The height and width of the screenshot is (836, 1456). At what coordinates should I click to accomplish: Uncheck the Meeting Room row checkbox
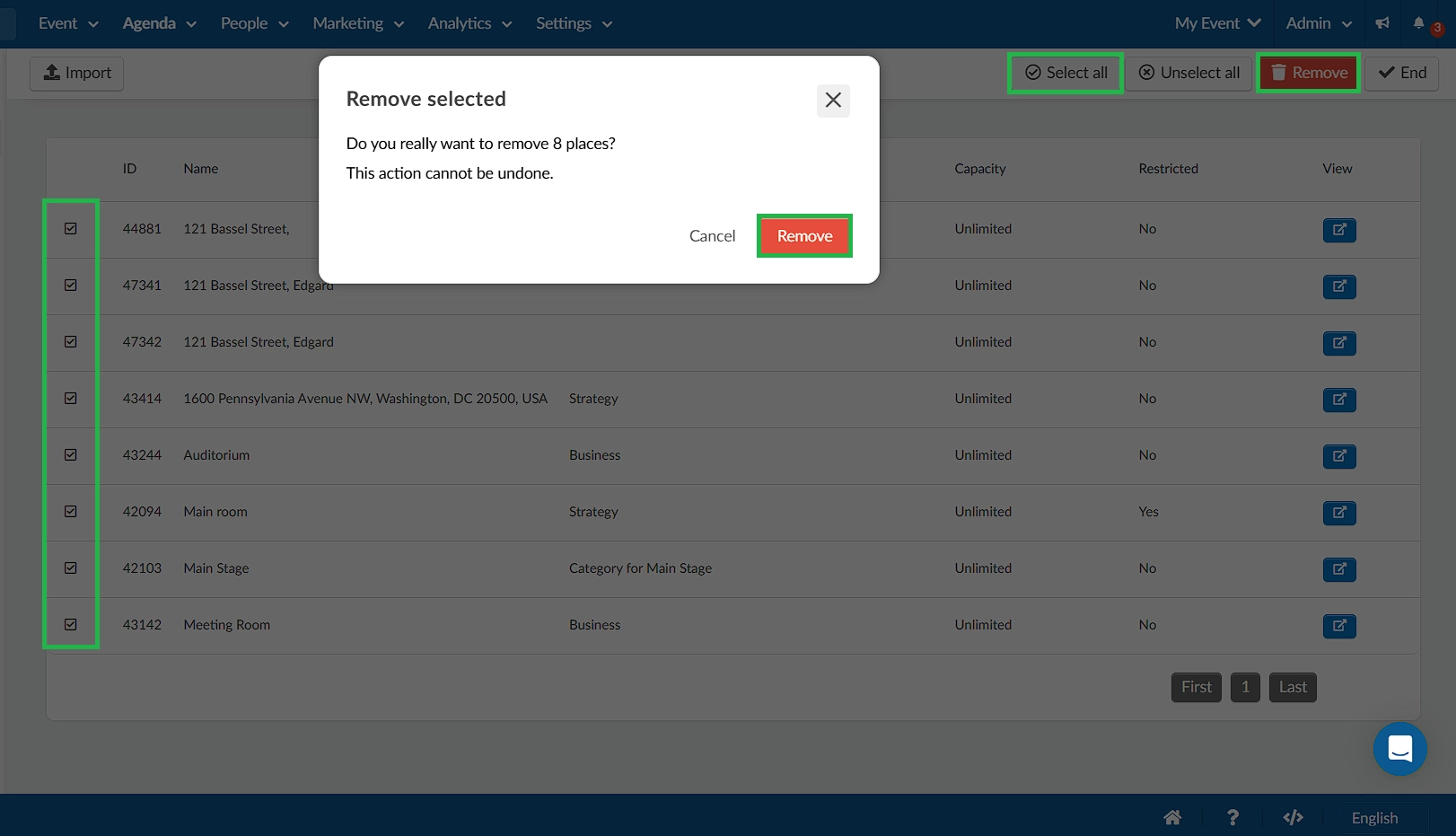coord(71,625)
